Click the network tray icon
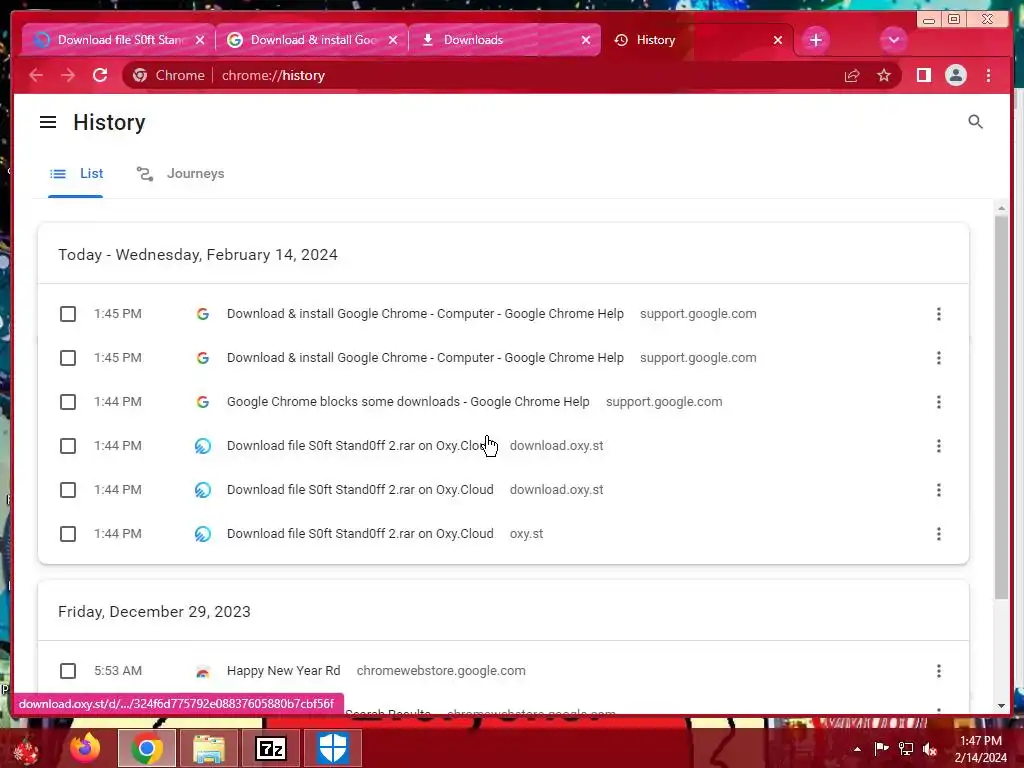This screenshot has width=1024, height=768. (x=906, y=748)
